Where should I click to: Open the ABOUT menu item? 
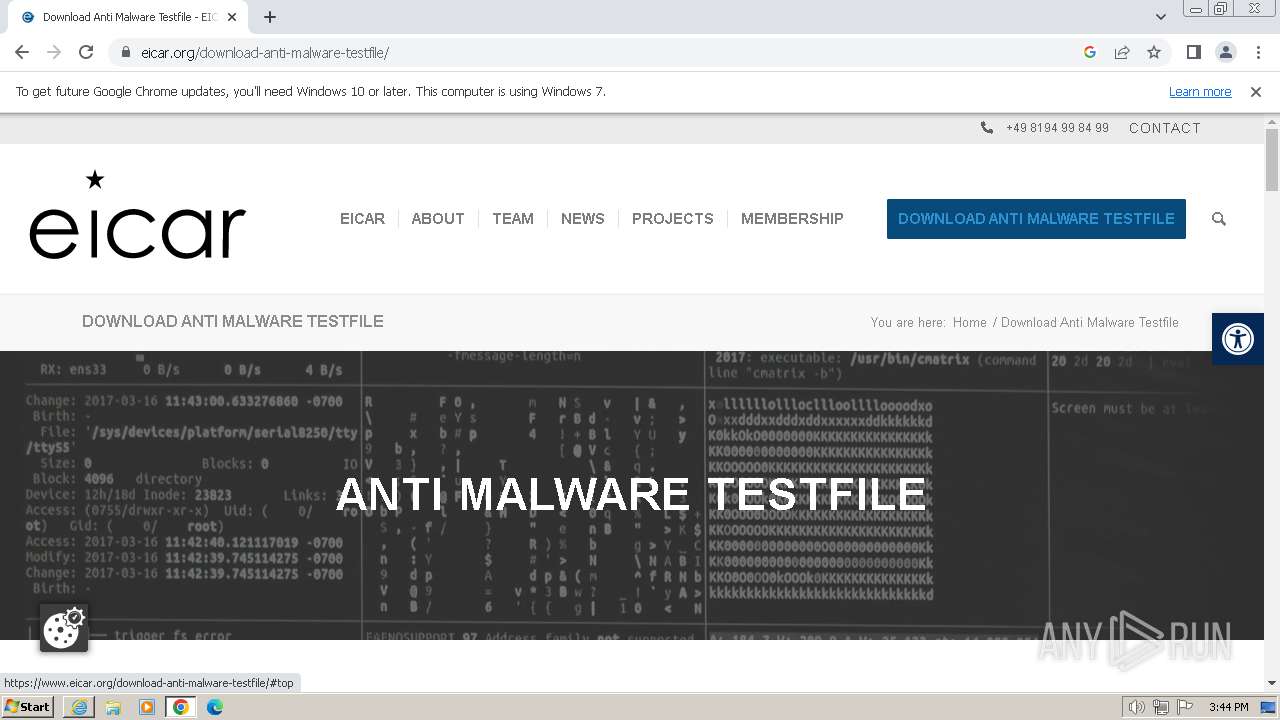pyautogui.click(x=438, y=219)
